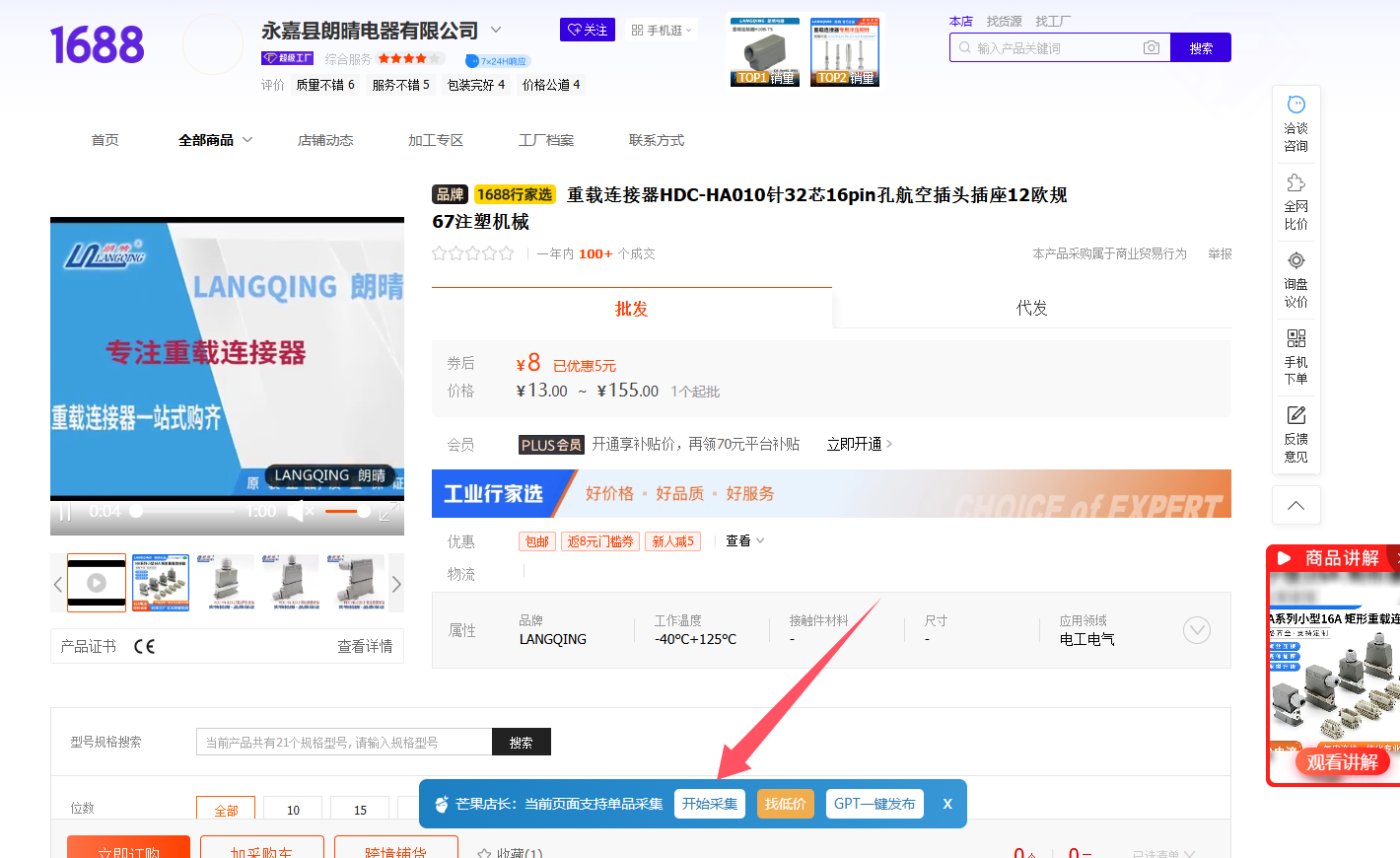The height and width of the screenshot is (858, 1400).
Task: Open 工厂档案 in store navigation
Action: point(546,140)
